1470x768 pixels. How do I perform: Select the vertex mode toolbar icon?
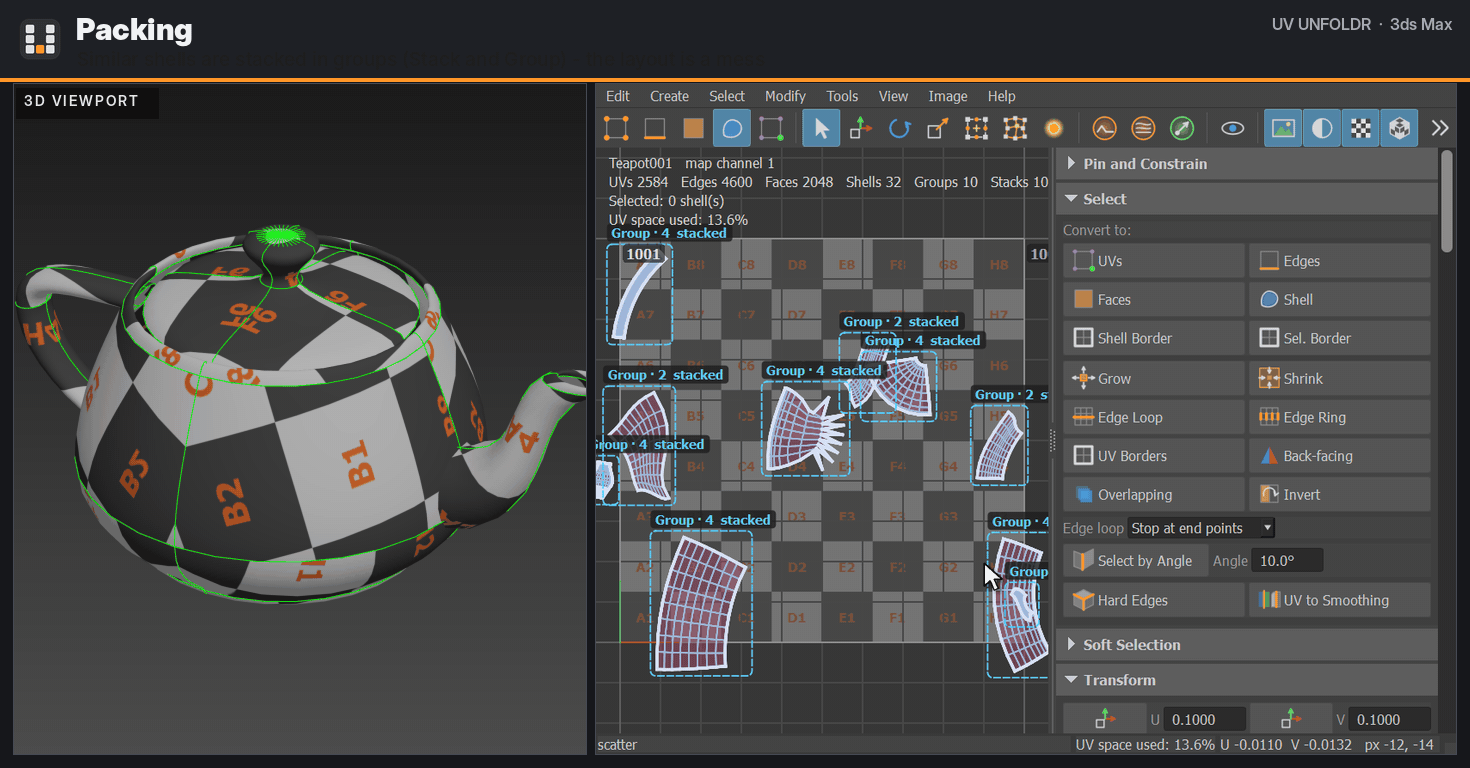tap(616, 128)
